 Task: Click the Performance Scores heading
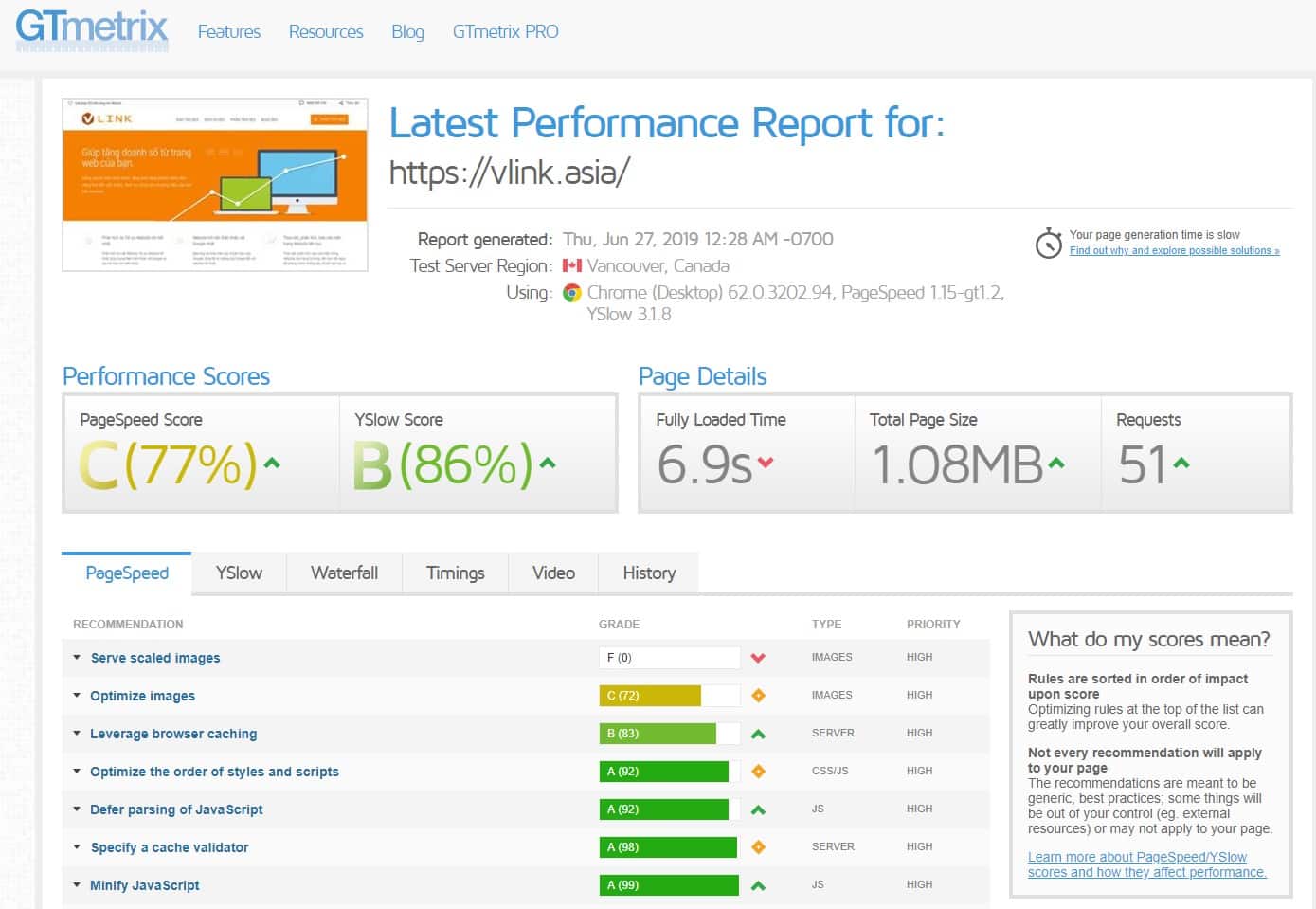166,376
